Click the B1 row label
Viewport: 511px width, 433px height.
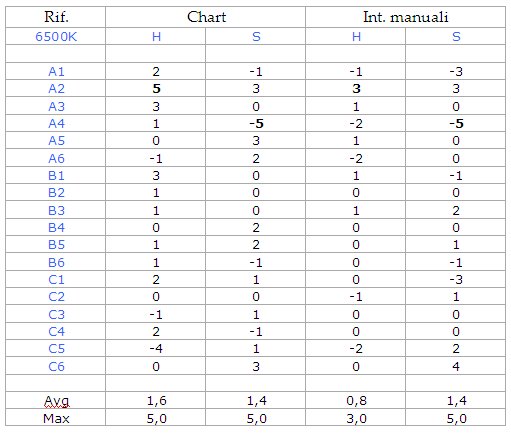[x=56, y=176]
